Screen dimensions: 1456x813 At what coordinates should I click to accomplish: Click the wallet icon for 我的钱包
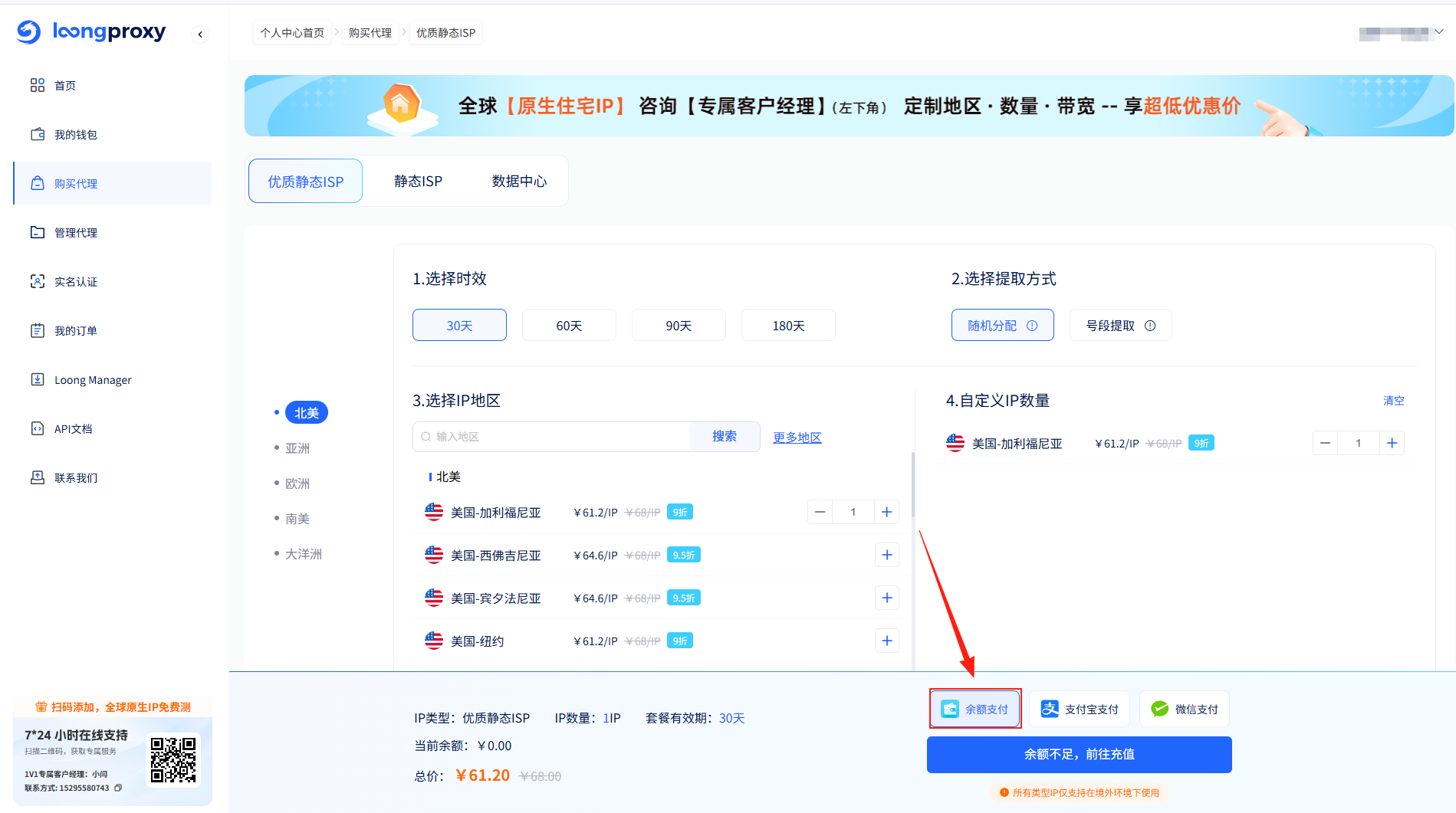(38, 134)
